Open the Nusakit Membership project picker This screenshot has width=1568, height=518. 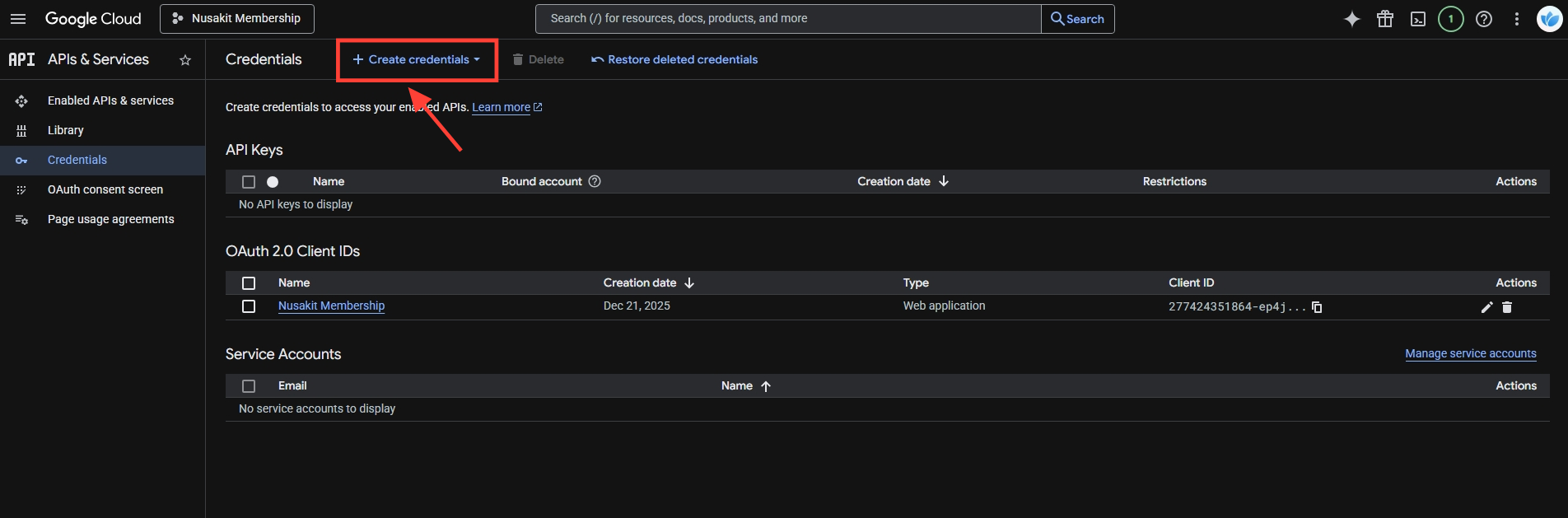tap(237, 19)
